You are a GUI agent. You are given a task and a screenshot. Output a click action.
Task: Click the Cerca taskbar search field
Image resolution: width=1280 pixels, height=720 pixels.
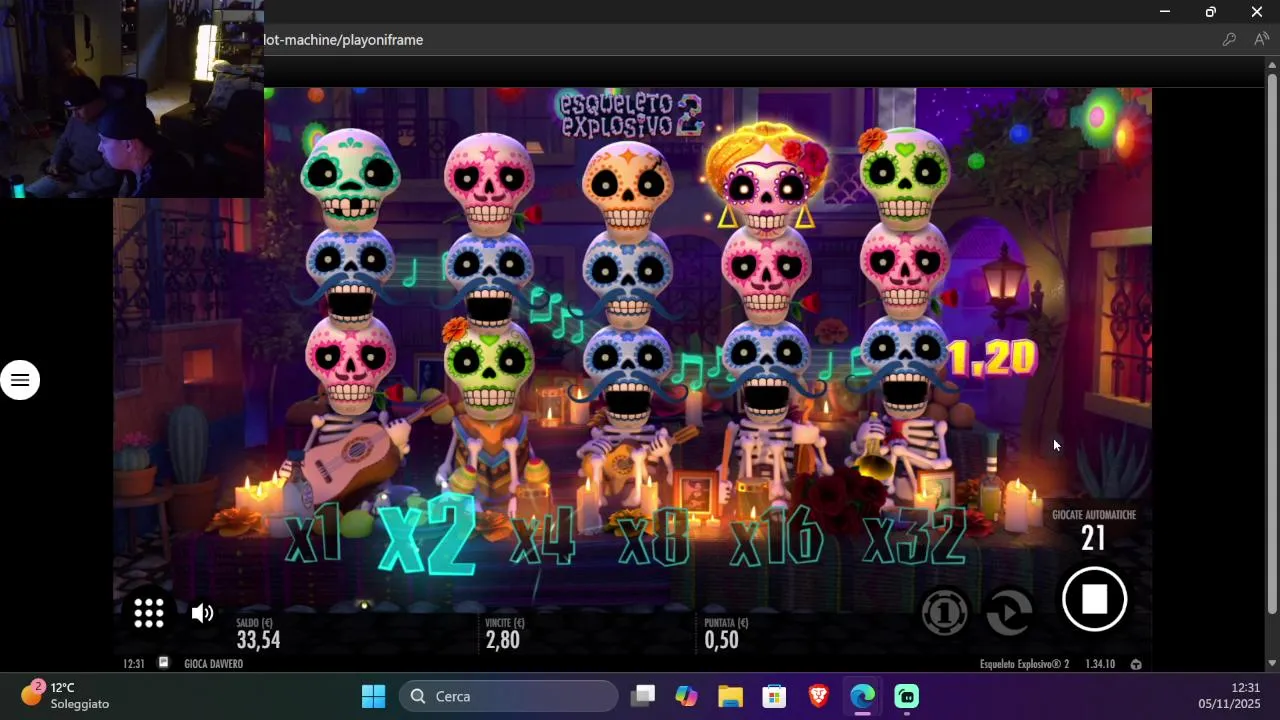509,696
